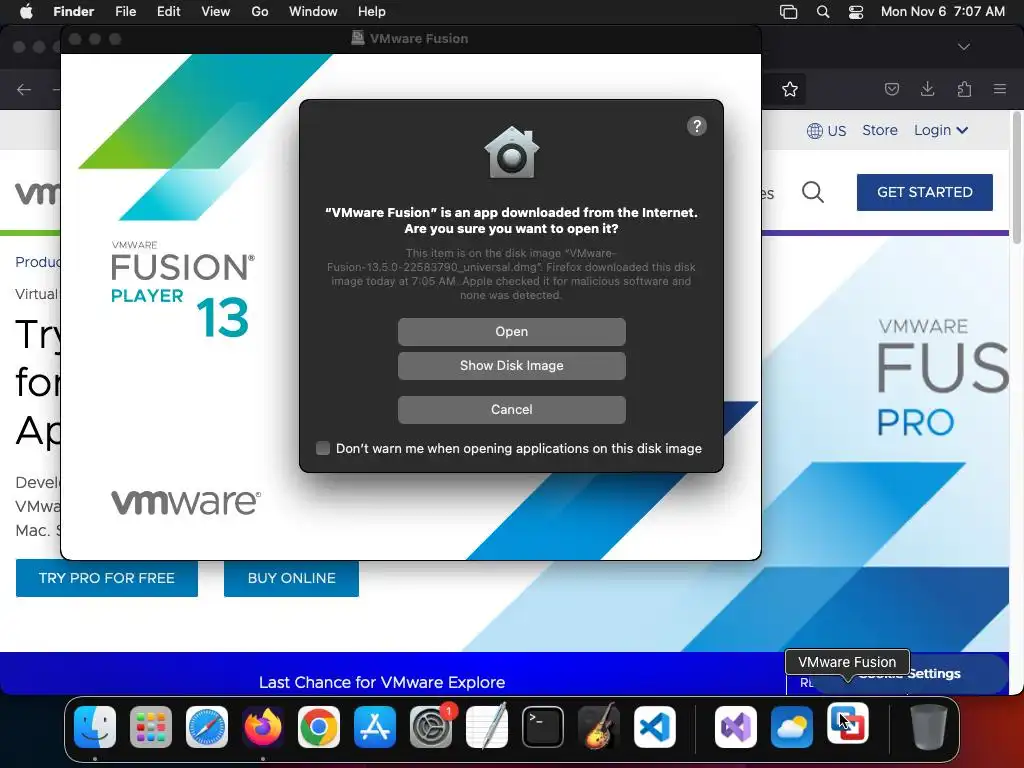Click the Firefox page vertical scrollbar

1016,178
